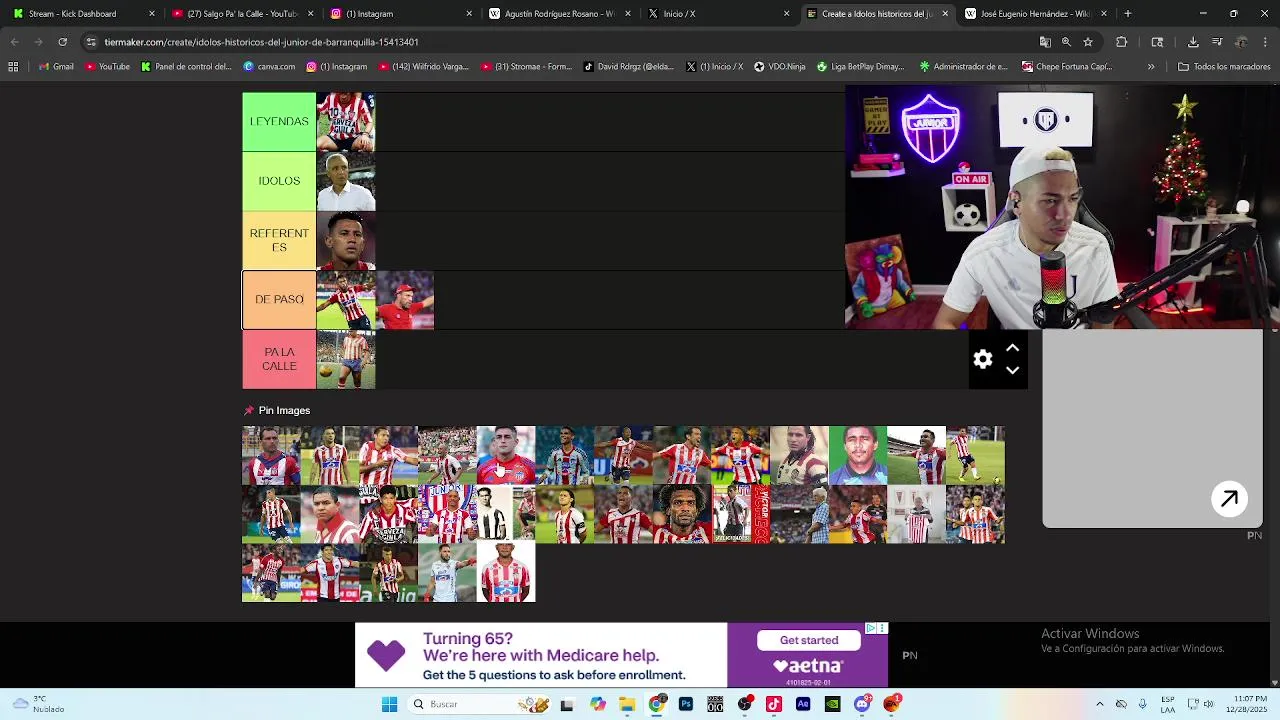The image size is (1280, 720).
Task: Show hidden system tray icons
Action: point(1099,704)
